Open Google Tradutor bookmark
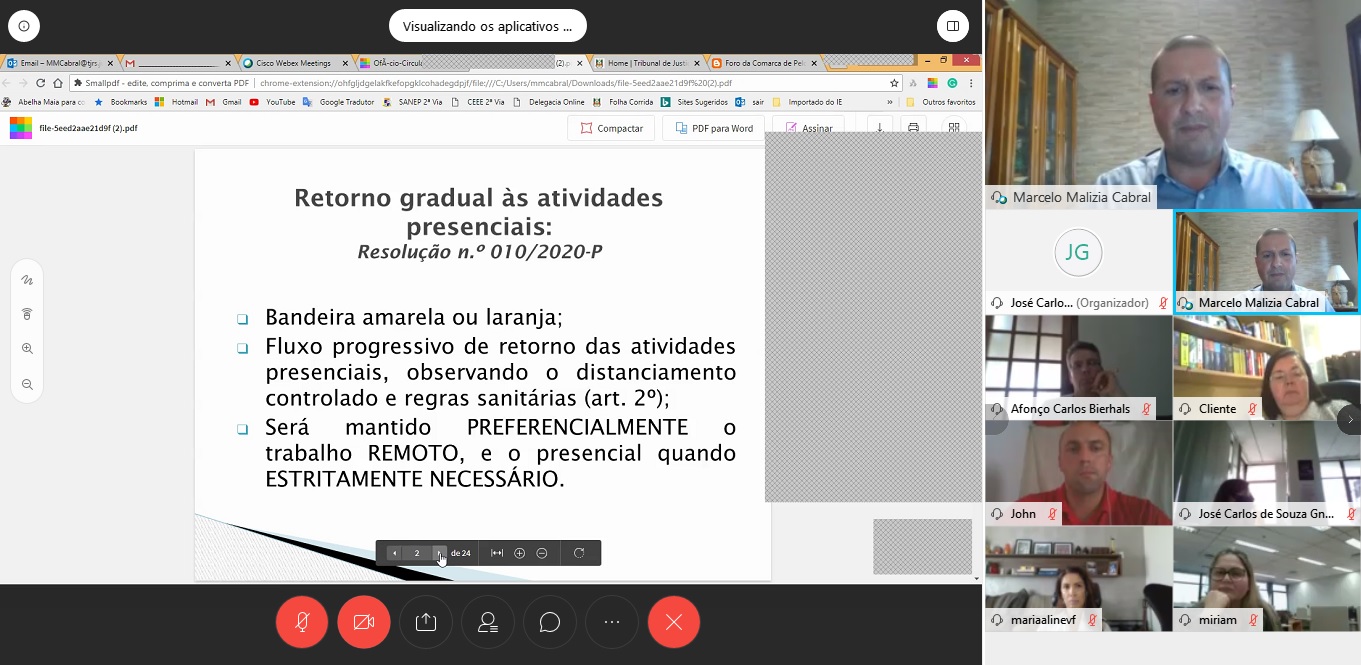1361x665 pixels. pos(338,102)
